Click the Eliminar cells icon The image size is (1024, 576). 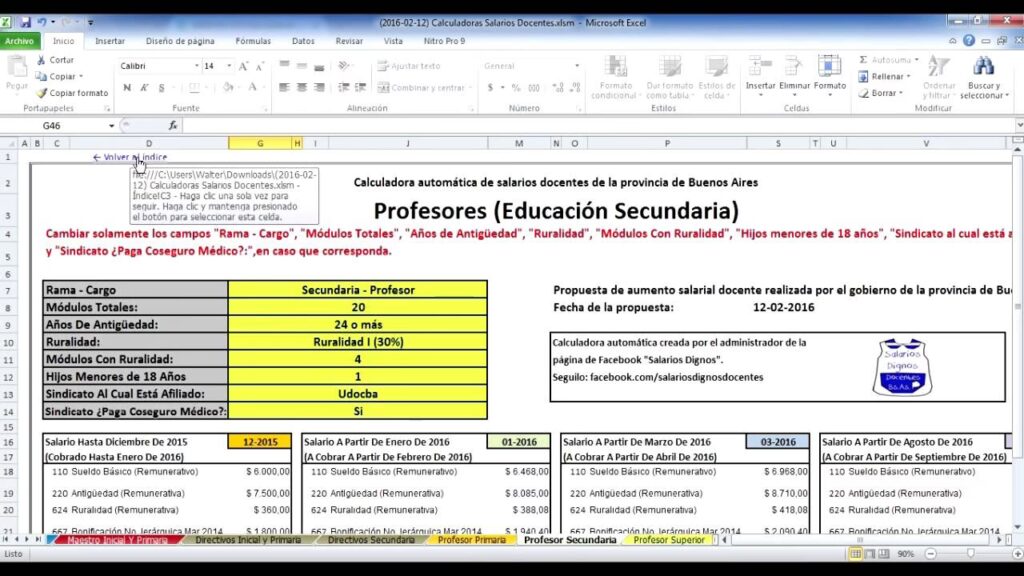(795, 67)
